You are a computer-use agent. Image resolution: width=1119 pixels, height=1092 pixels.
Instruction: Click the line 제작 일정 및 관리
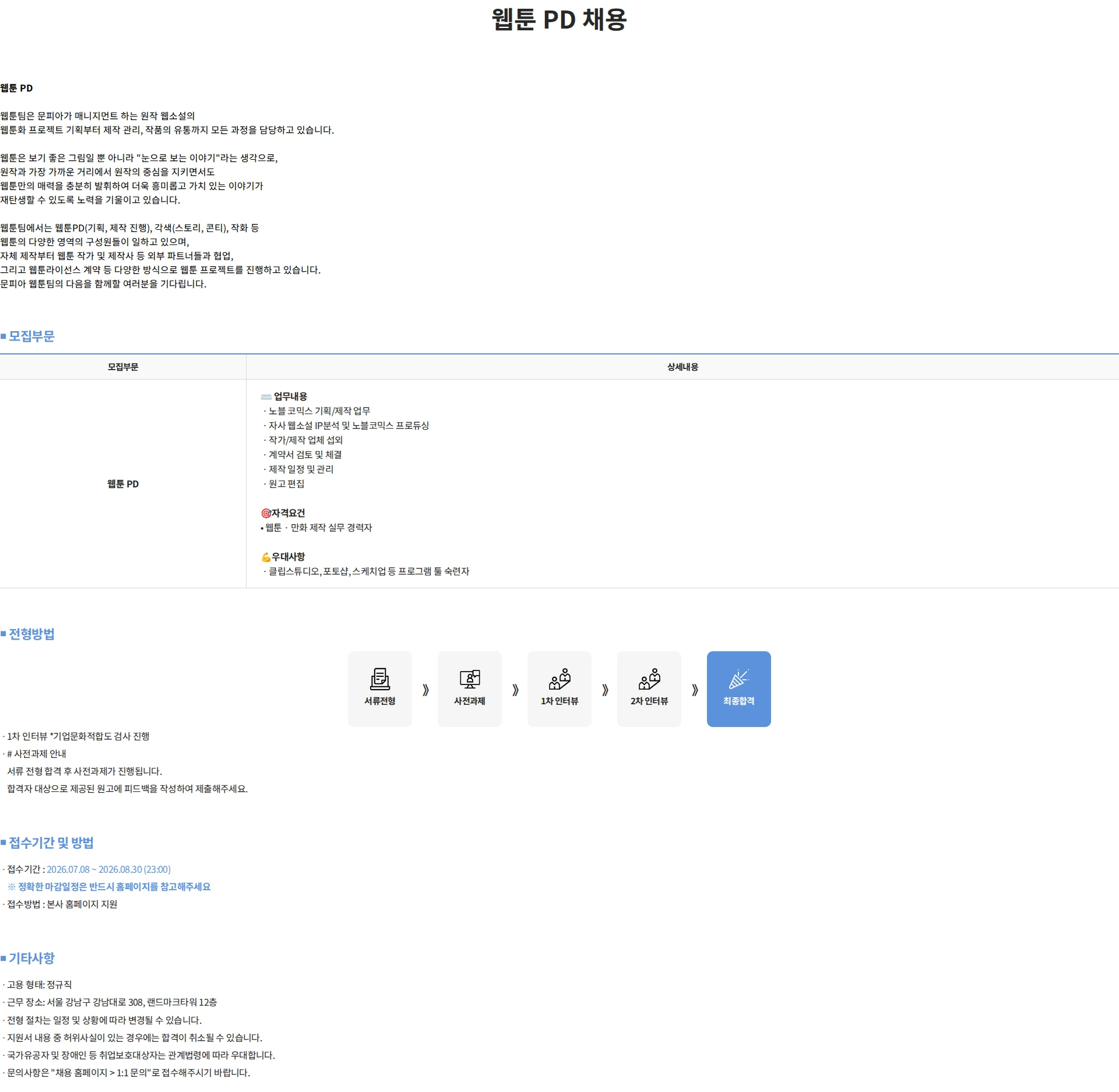click(301, 469)
